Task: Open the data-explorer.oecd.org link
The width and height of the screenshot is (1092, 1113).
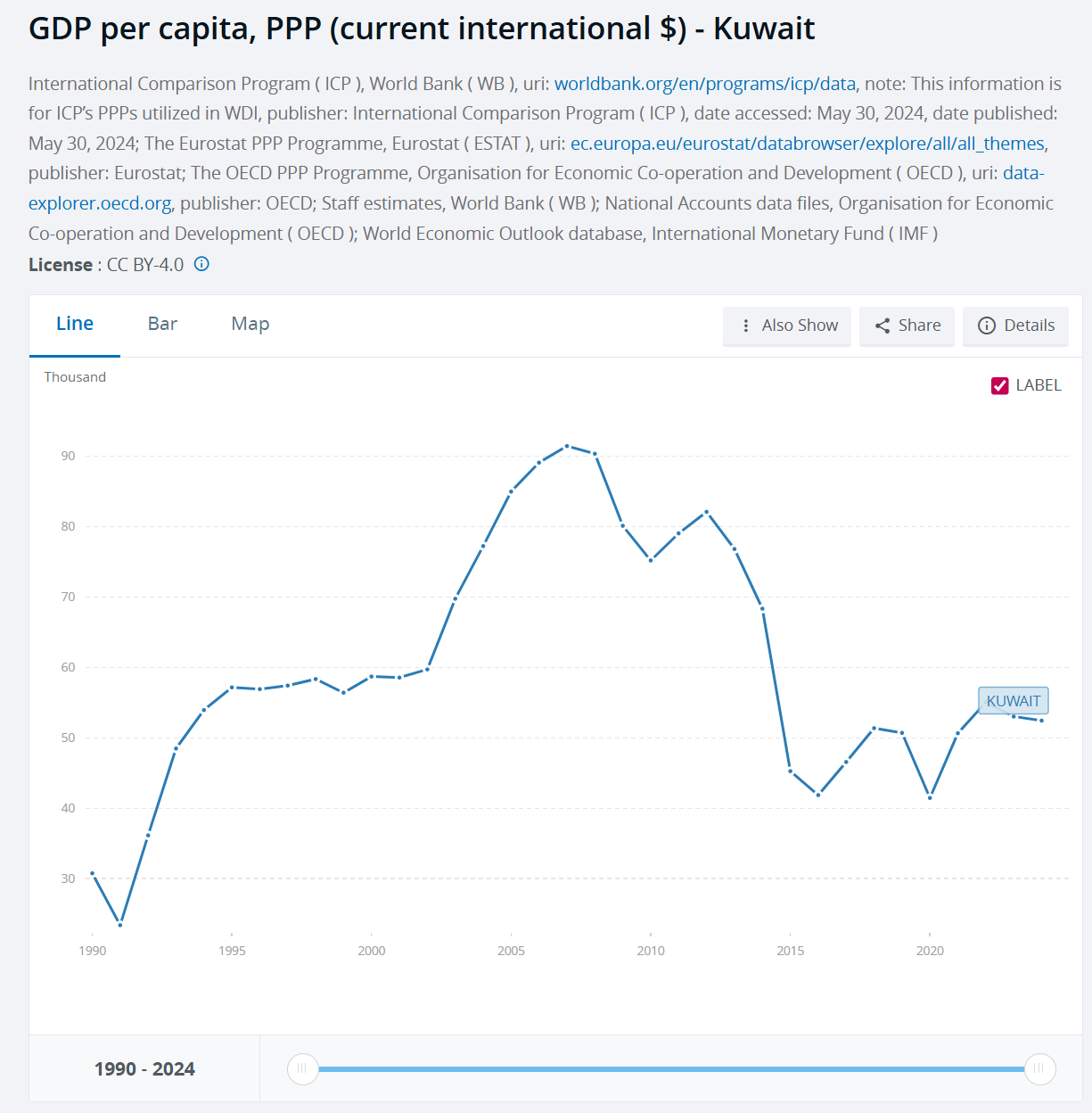Action: click(x=100, y=203)
